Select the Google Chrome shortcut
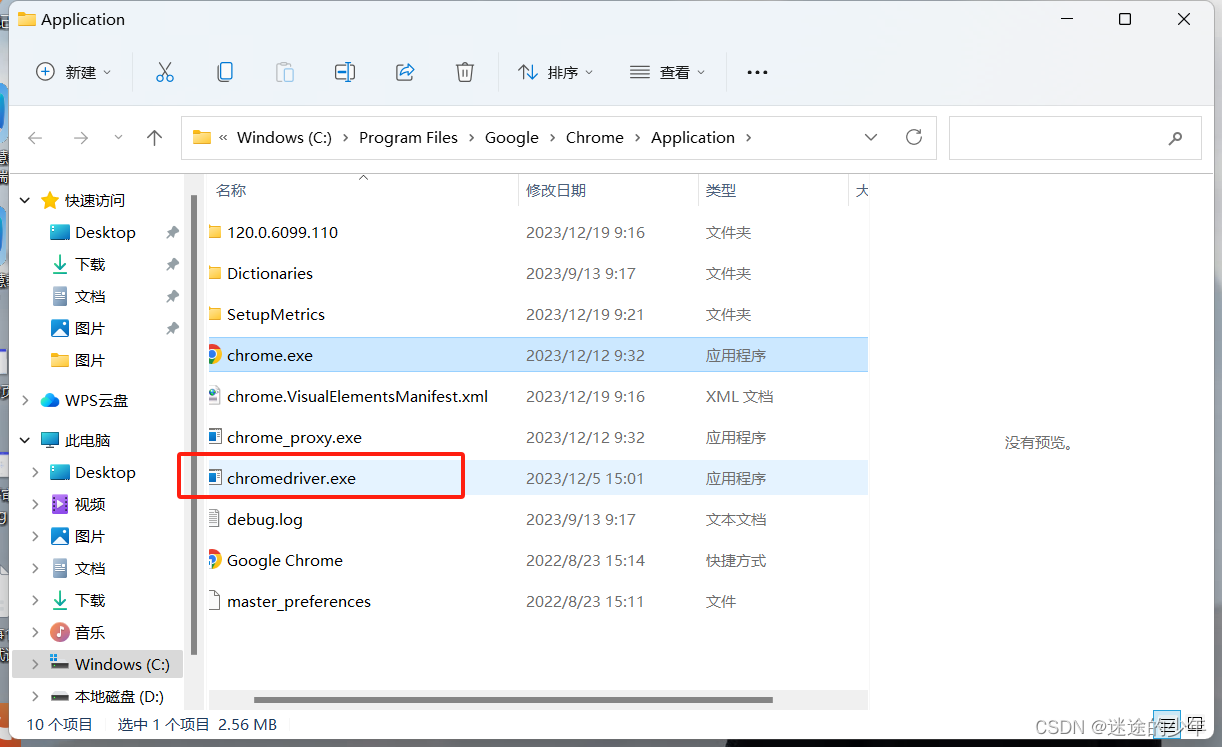The width and height of the screenshot is (1222, 747). pos(537,560)
